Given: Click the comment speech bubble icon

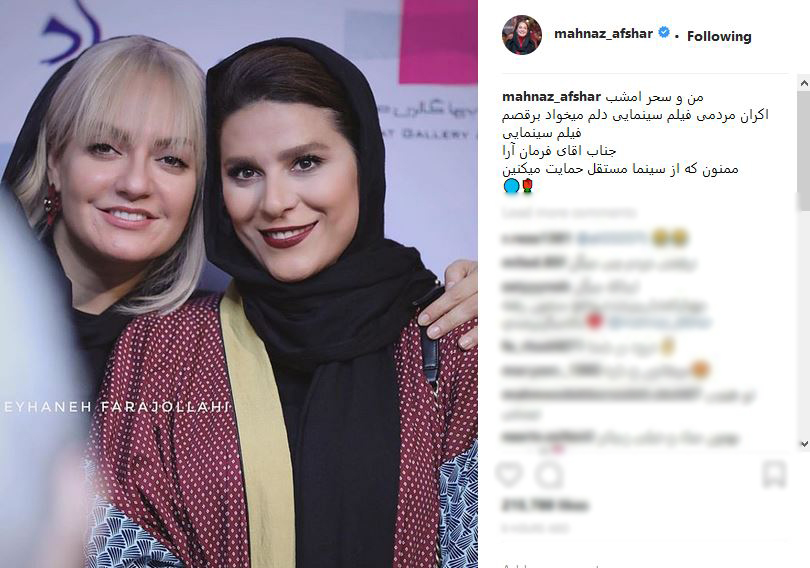Looking at the screenshot, I should pyautogui.click(x=550, y=475).
